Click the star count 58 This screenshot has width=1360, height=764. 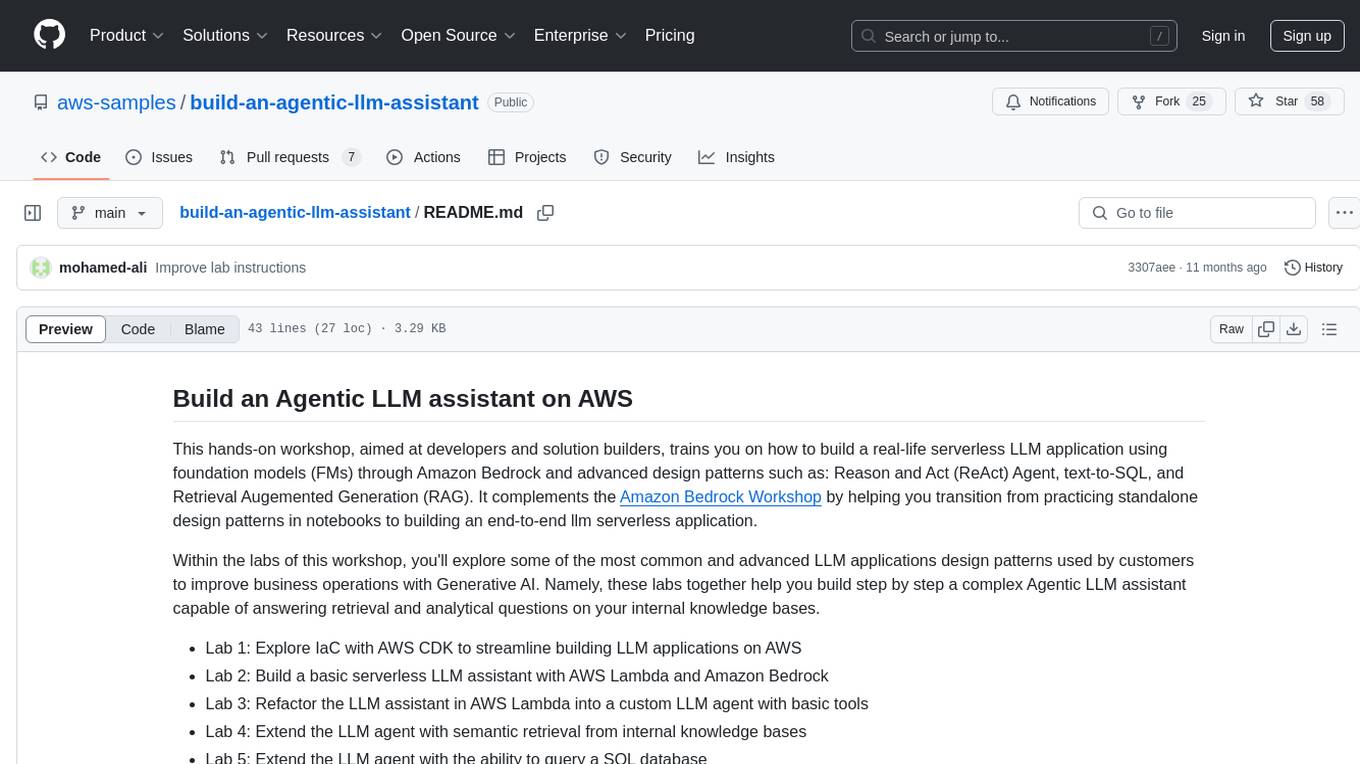coord(1317,101)
